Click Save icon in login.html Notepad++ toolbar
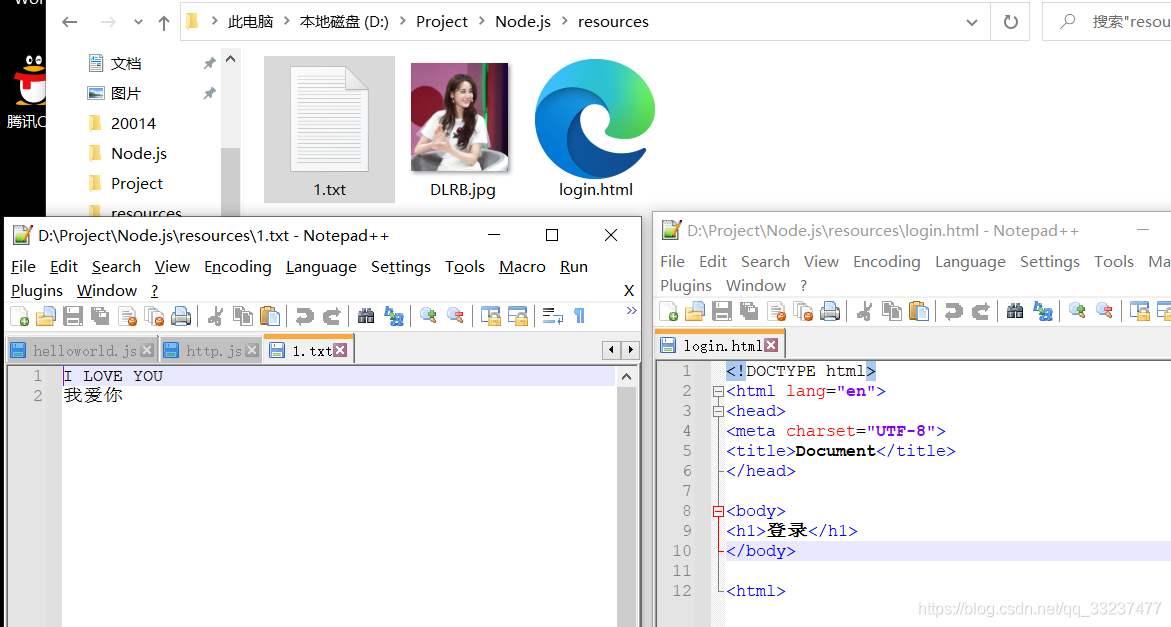 pyautogui.click(x=721, y=311)
